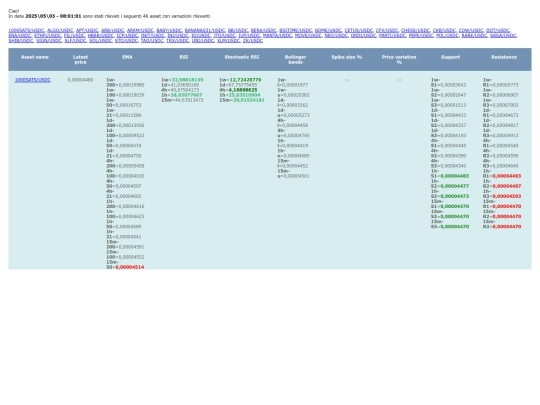Click the BANANAS31/USDC link

(x=205, y=30)
